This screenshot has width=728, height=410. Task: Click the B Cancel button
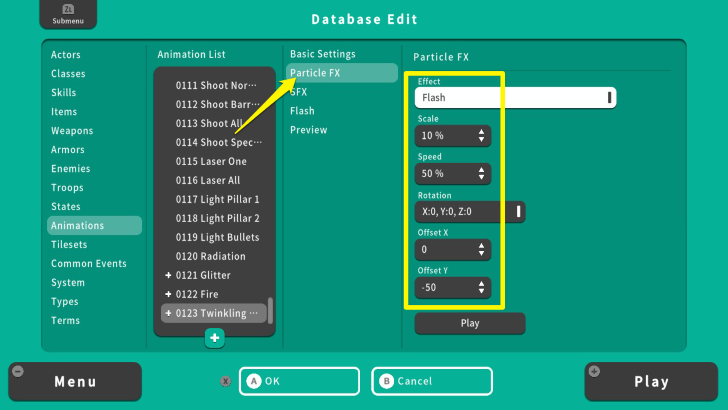[432, 381]
